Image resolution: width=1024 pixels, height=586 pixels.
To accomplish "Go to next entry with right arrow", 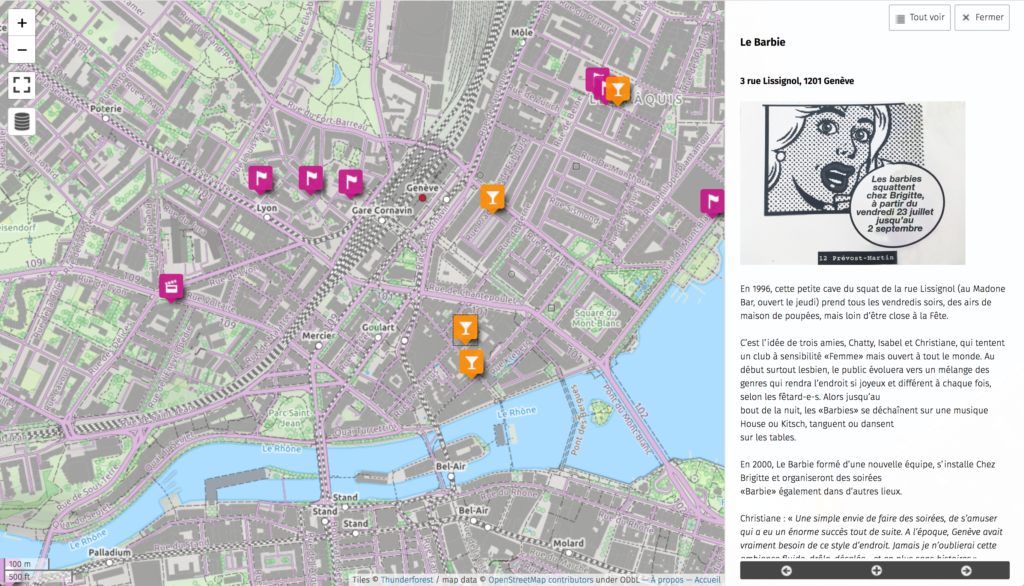I will click(x=966, y=570).
